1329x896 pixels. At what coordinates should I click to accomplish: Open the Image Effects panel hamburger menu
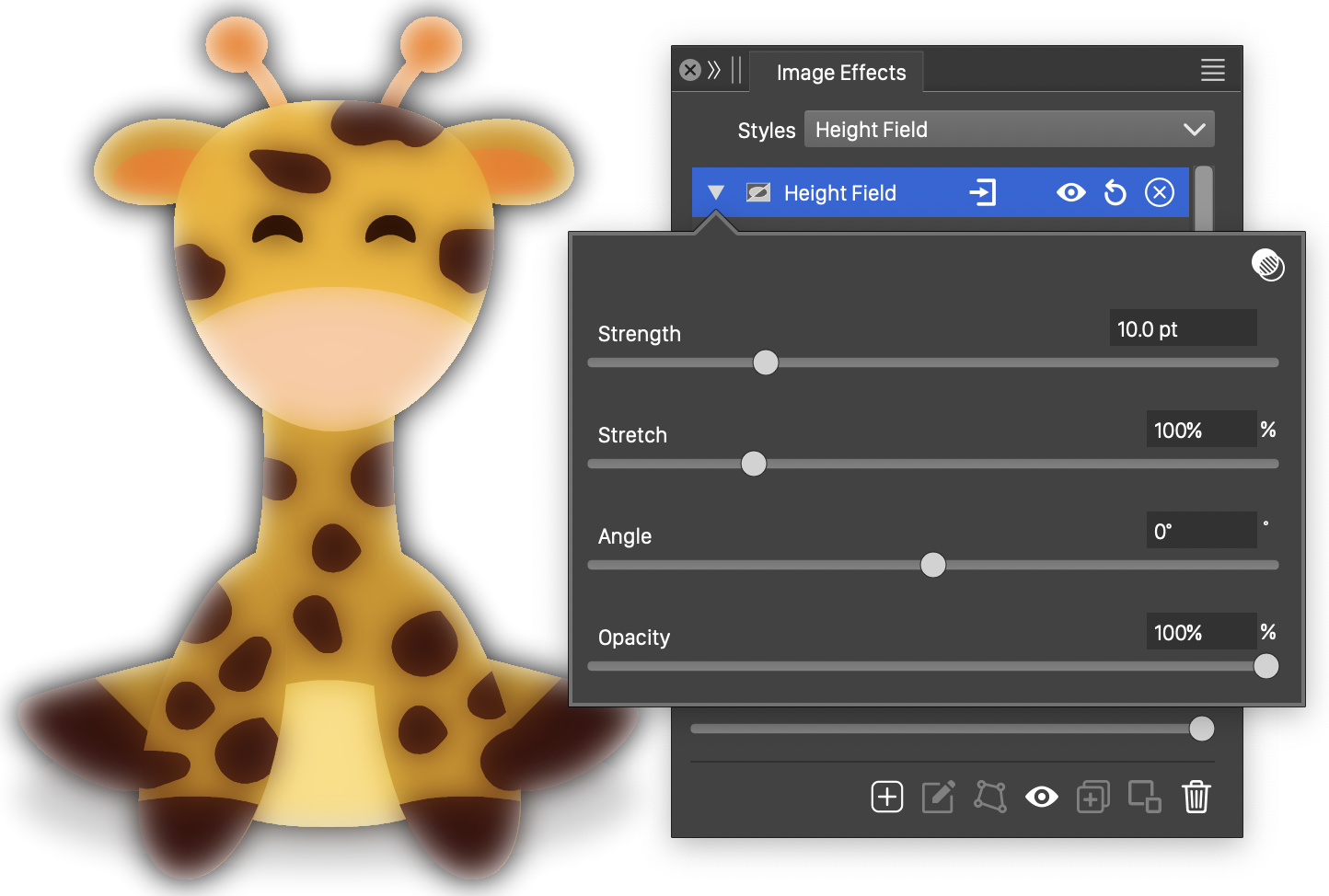coord(1212,71)
